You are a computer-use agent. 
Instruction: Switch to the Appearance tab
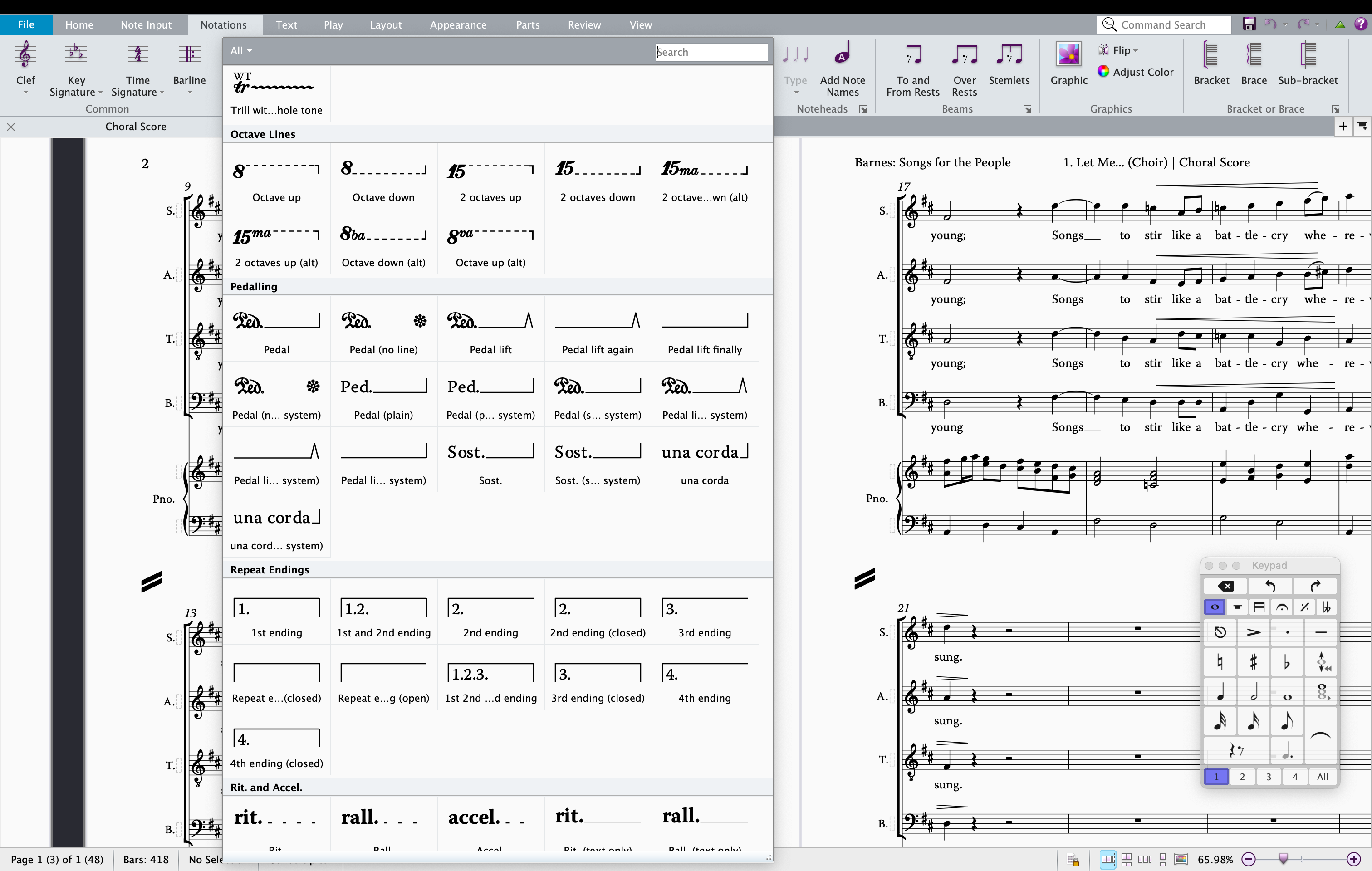pyautogui.click(x=458, y=24)
